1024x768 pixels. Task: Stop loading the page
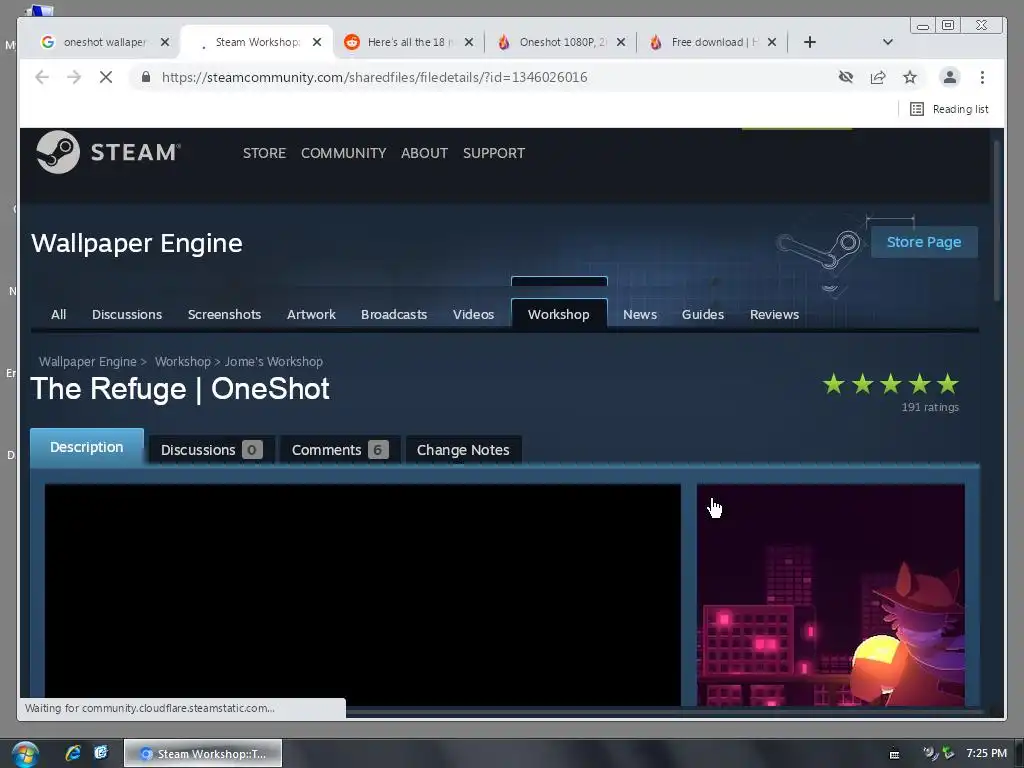click(x=106, y=77)
